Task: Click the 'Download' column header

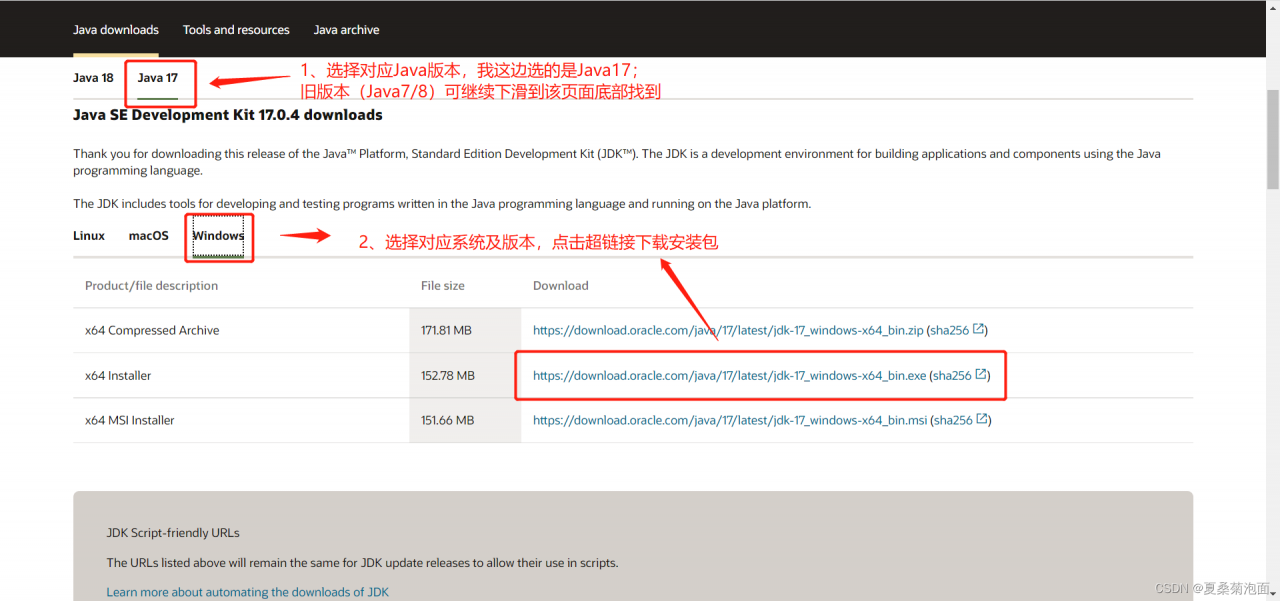Action: pos(561,286)
